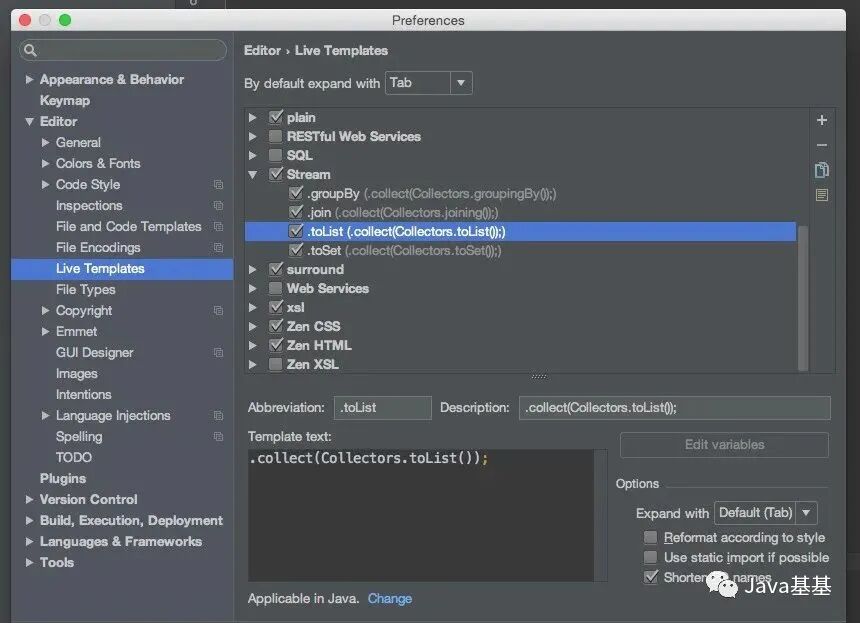The height and width of the screenshot is (623, 860).
Task: Click project-level icon next to File Encodings
Action: pos(218,247)
